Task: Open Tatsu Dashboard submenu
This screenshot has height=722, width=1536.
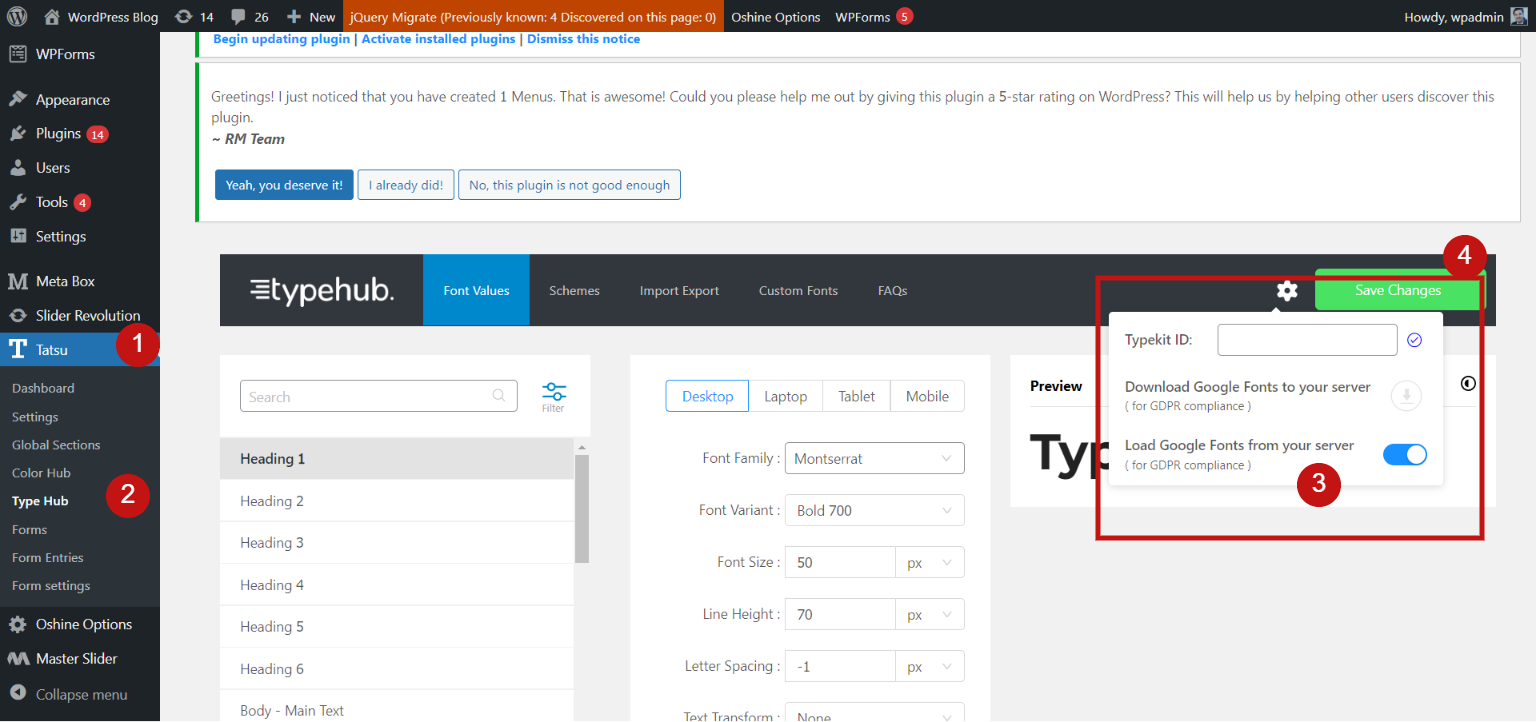Action: (43, 388)
